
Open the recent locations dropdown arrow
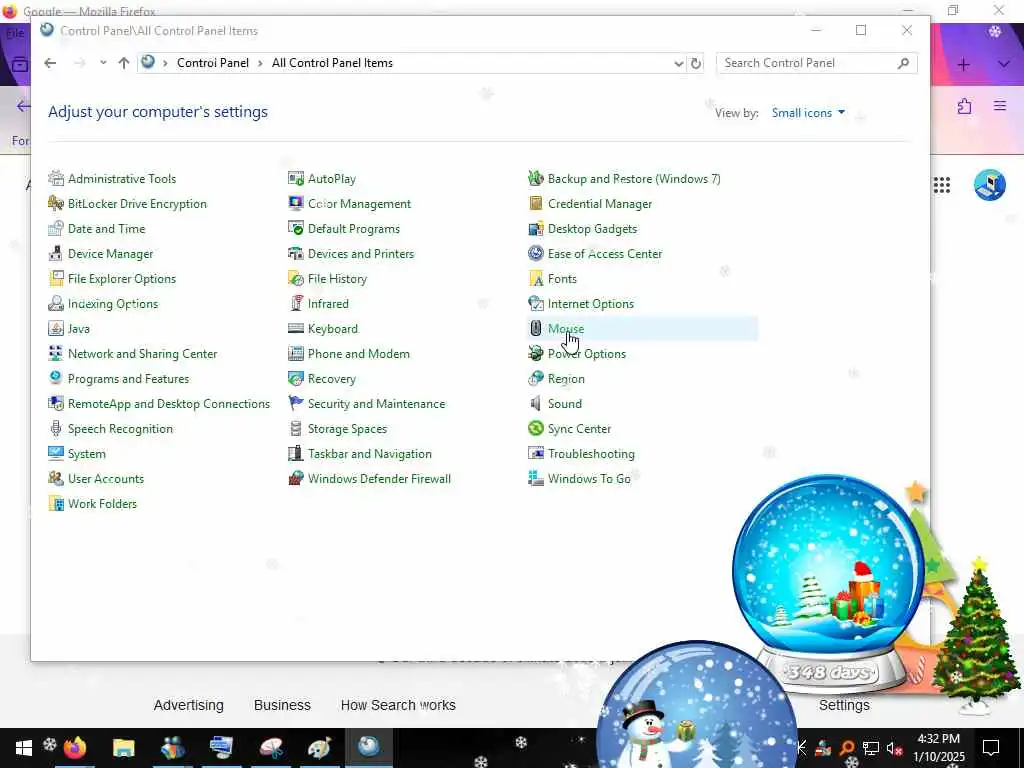[103, 63]
